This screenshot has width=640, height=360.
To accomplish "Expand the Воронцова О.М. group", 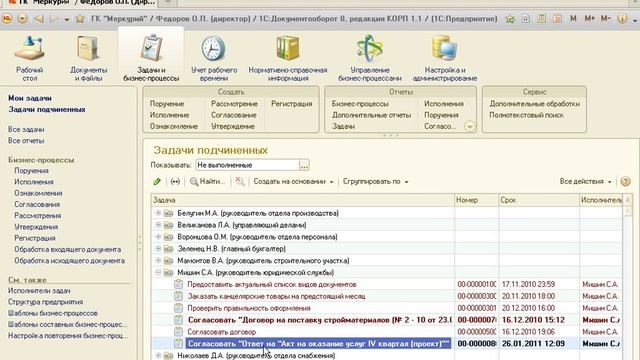I will [158, 237].
